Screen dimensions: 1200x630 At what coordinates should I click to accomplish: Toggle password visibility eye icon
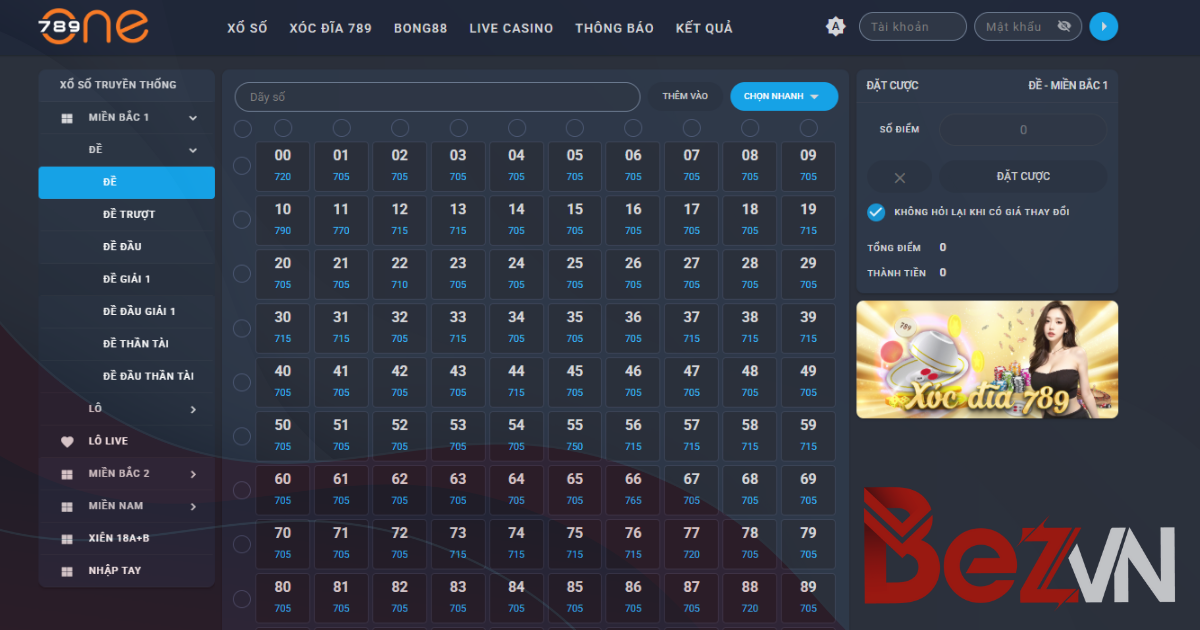[x=1063, y=27]
